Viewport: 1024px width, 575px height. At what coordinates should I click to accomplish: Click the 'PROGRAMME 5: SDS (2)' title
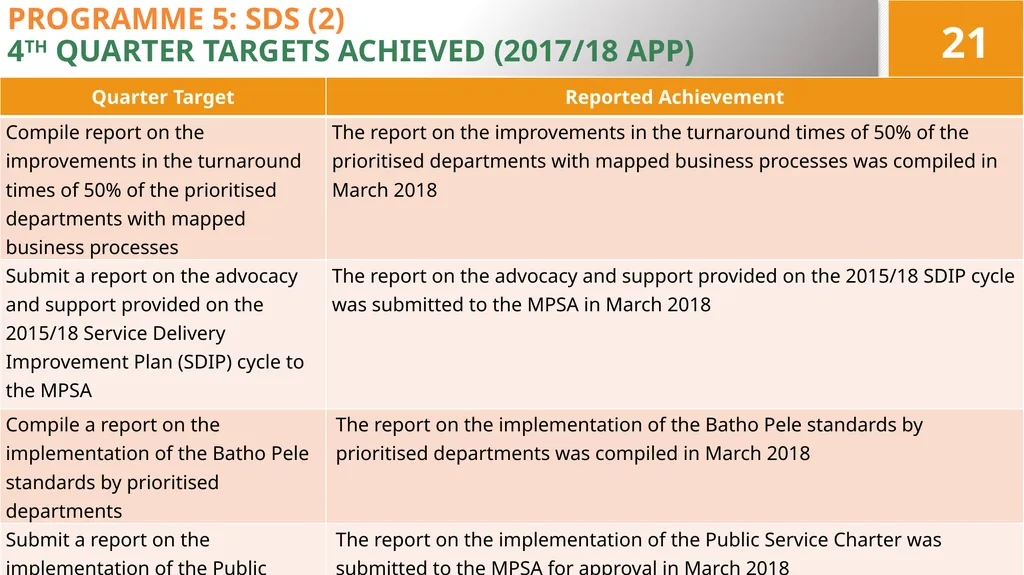176,18
